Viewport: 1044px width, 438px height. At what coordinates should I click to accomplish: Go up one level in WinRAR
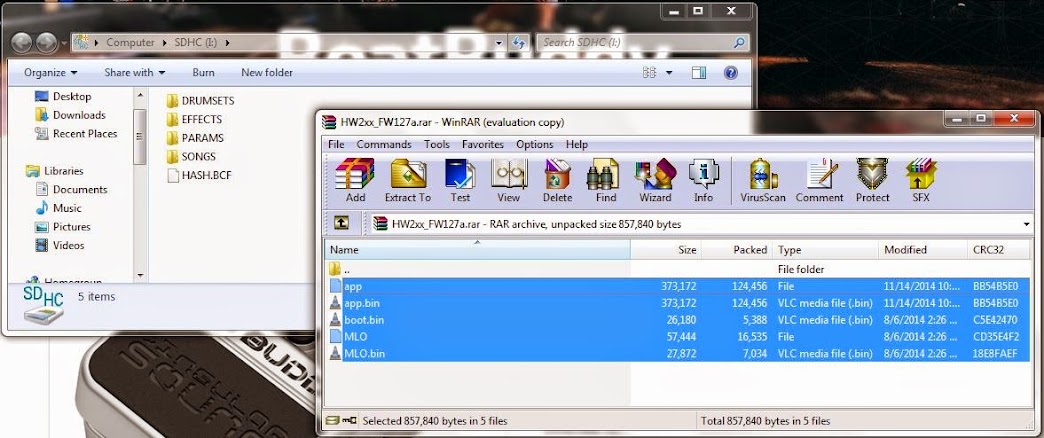(x=341, y=224)
